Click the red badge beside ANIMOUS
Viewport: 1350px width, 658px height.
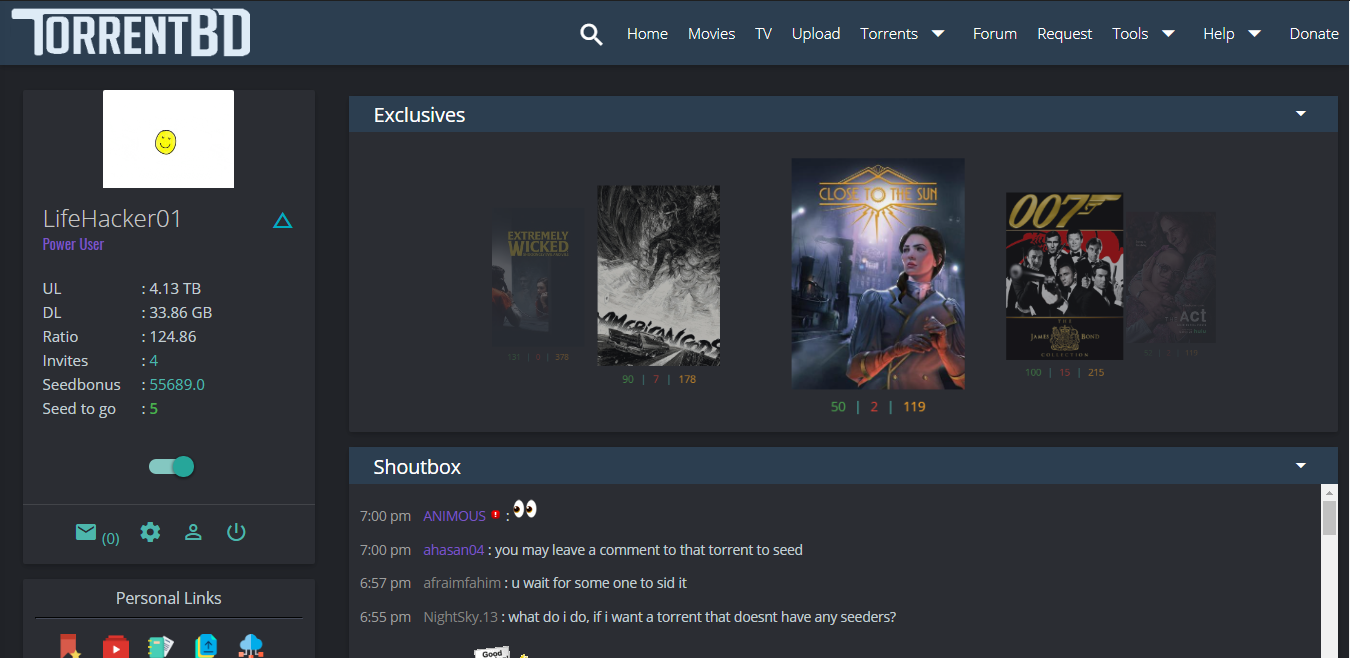click(495, 516)
